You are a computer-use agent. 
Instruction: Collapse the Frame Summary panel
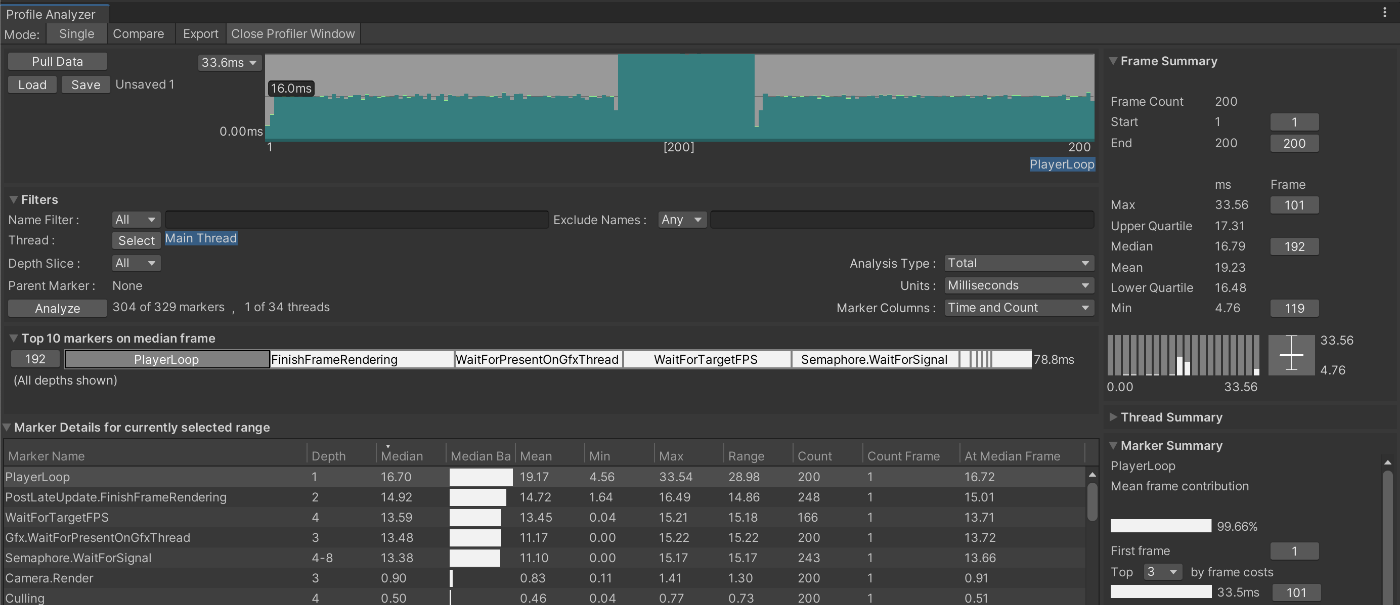1113,60
